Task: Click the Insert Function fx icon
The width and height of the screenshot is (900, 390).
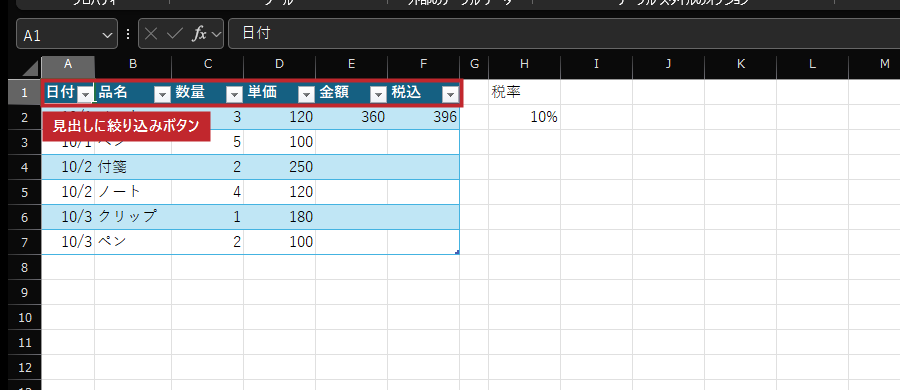Action: [x=199, y=34]
